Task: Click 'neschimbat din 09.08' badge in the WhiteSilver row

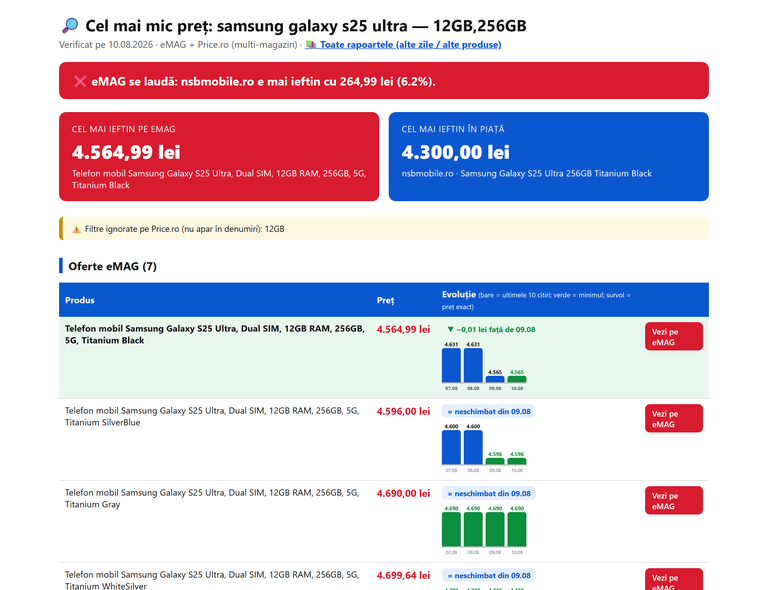Action: pyautogui.click(x=489, y=575)
